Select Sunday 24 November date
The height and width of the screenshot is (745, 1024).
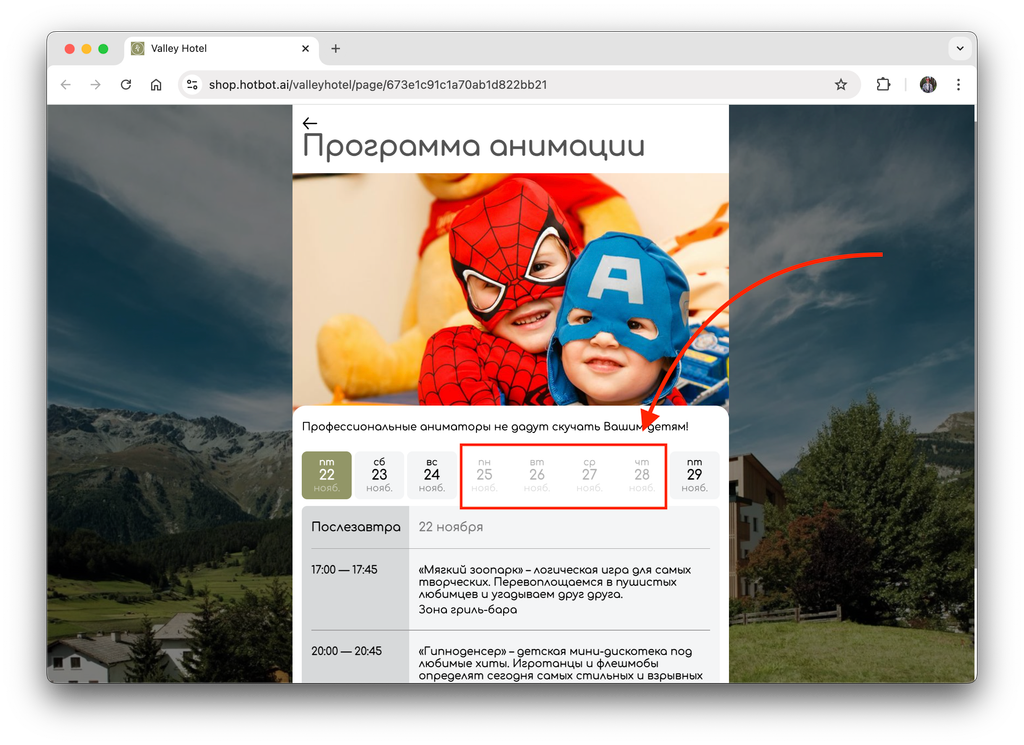[x=432, y=475]
